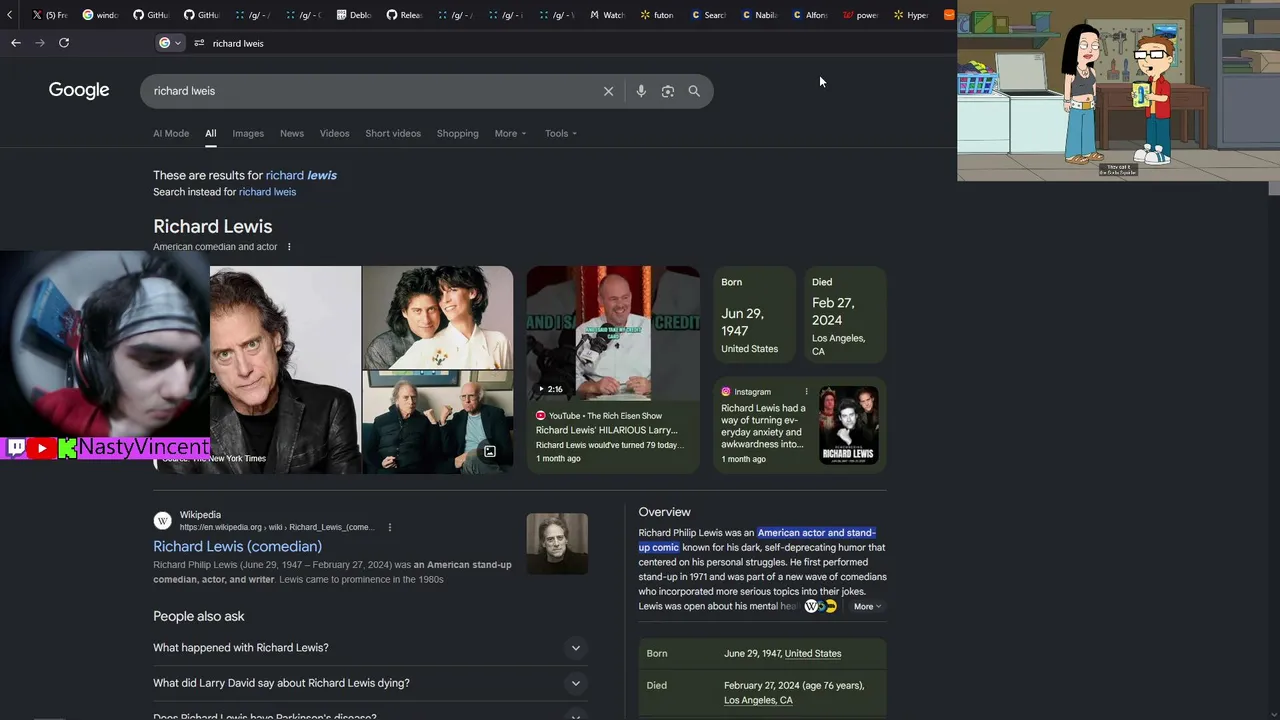1280x720 pixels.
Task: Click the browser address bar text
Action: (238, 43)
